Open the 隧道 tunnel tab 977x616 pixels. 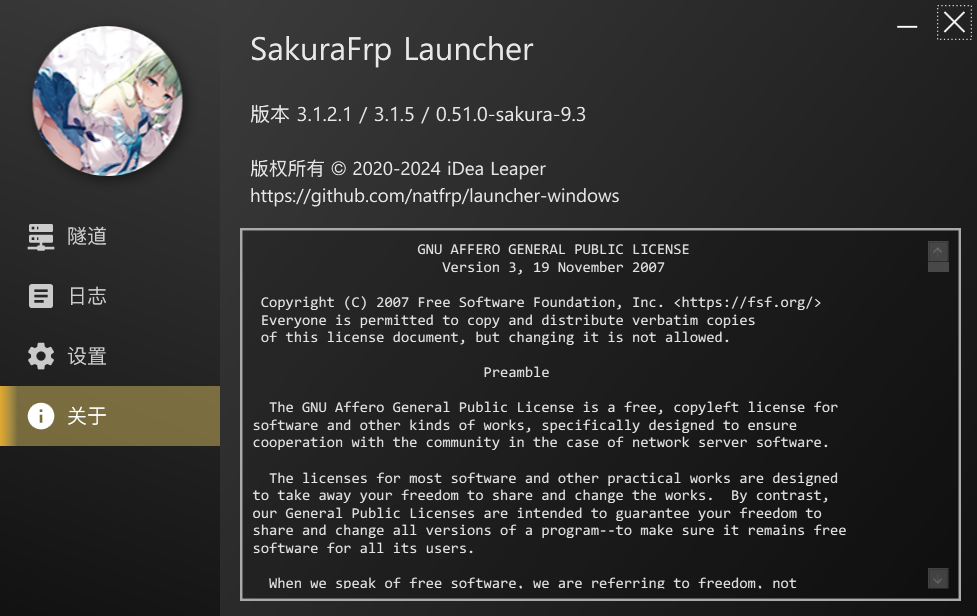pyautogui.click(x=110, y=237)
